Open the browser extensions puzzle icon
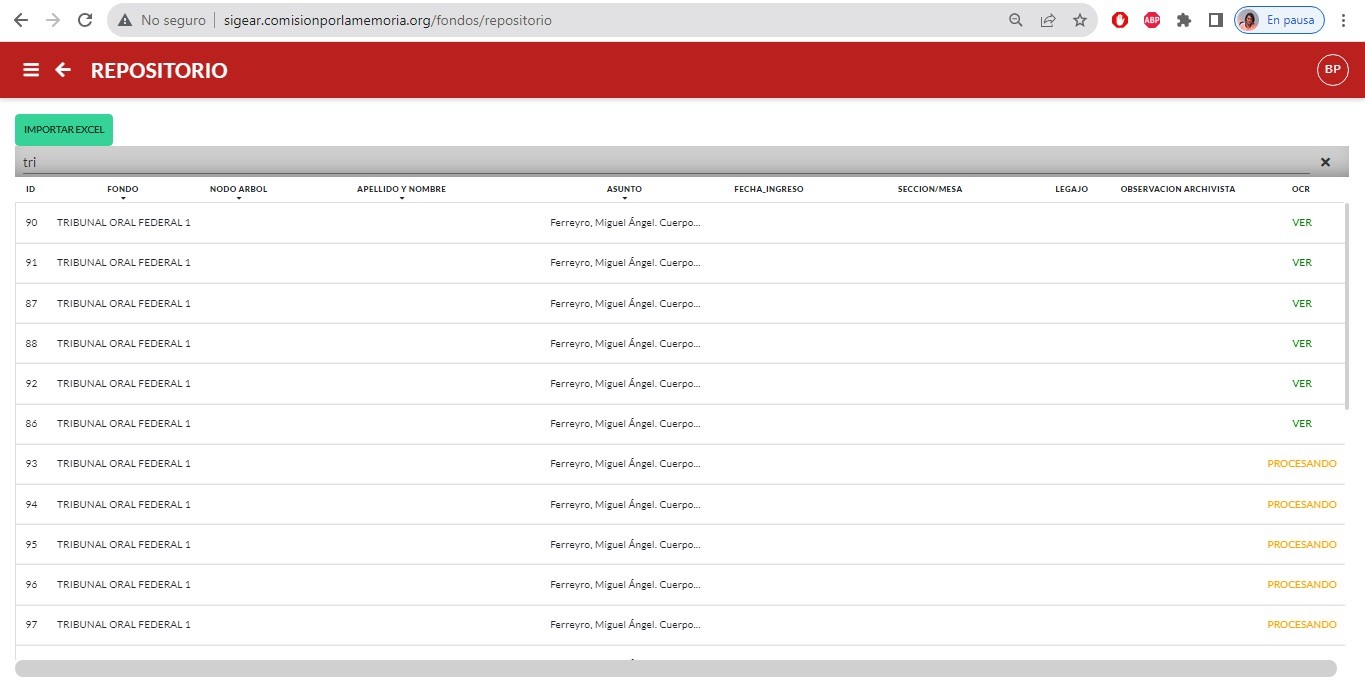Viewport: 1365px width, 689px height. click(1184, 20)
